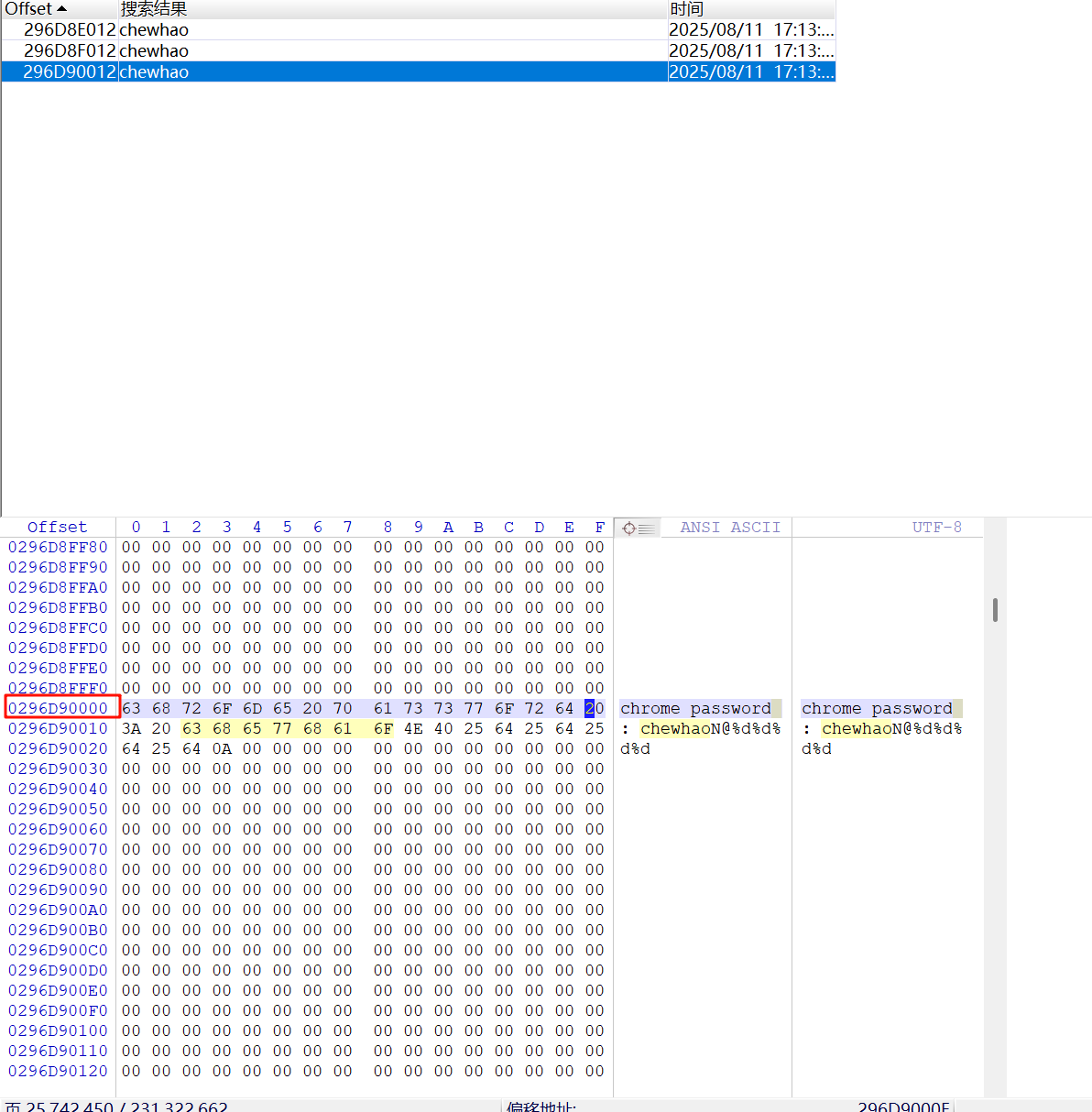The height and width of the screenshot is (1112, 1092).
Task: Click chewhao in the 296D8F012 result row
Action: (154, 50)
